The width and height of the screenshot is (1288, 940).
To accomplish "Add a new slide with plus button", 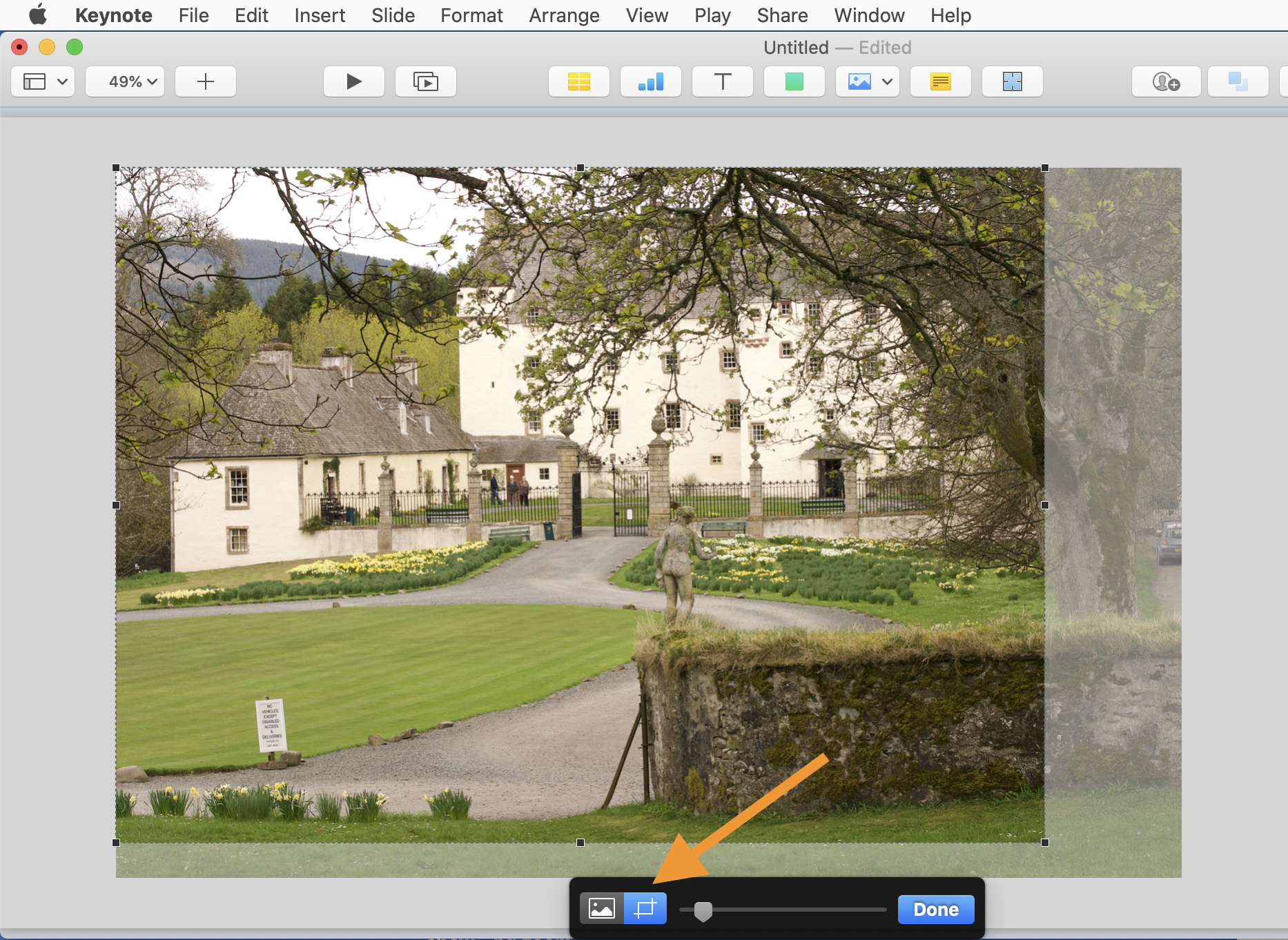I will [x=206, y=81].
